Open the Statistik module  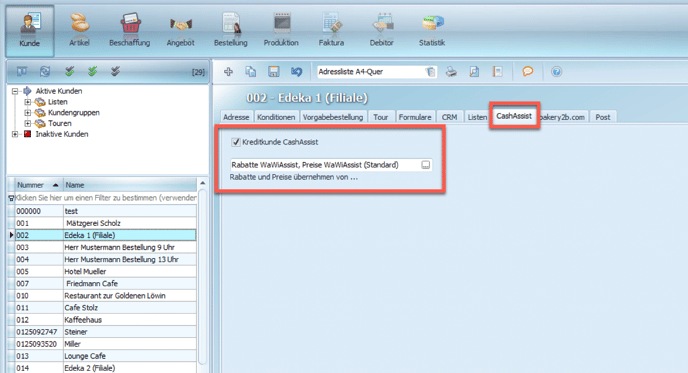[x=432, y=30]
